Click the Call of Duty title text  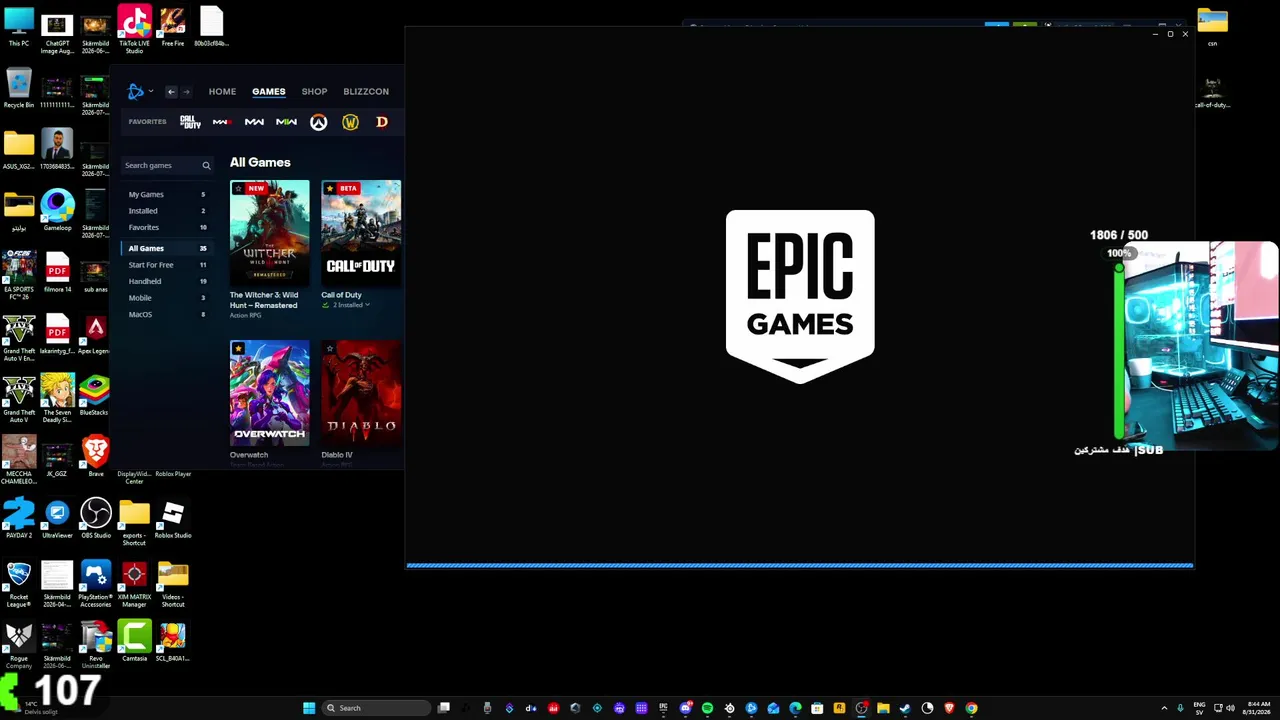(341, 295)
